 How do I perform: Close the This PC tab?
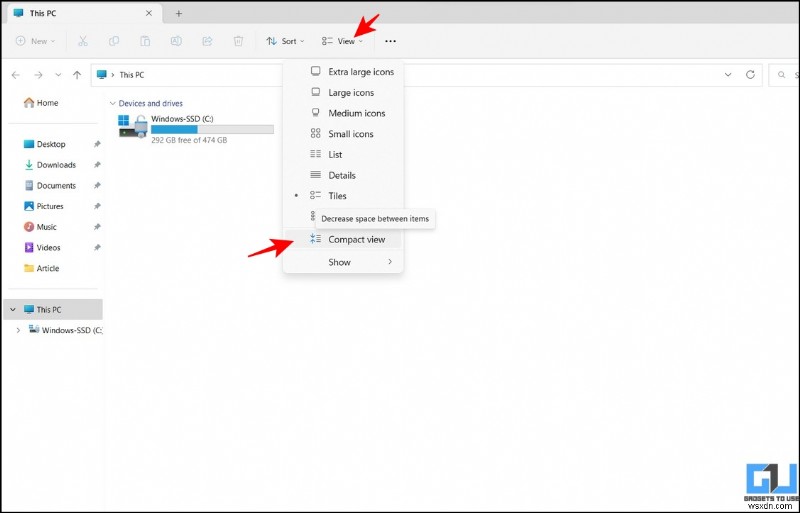point(149,13)
